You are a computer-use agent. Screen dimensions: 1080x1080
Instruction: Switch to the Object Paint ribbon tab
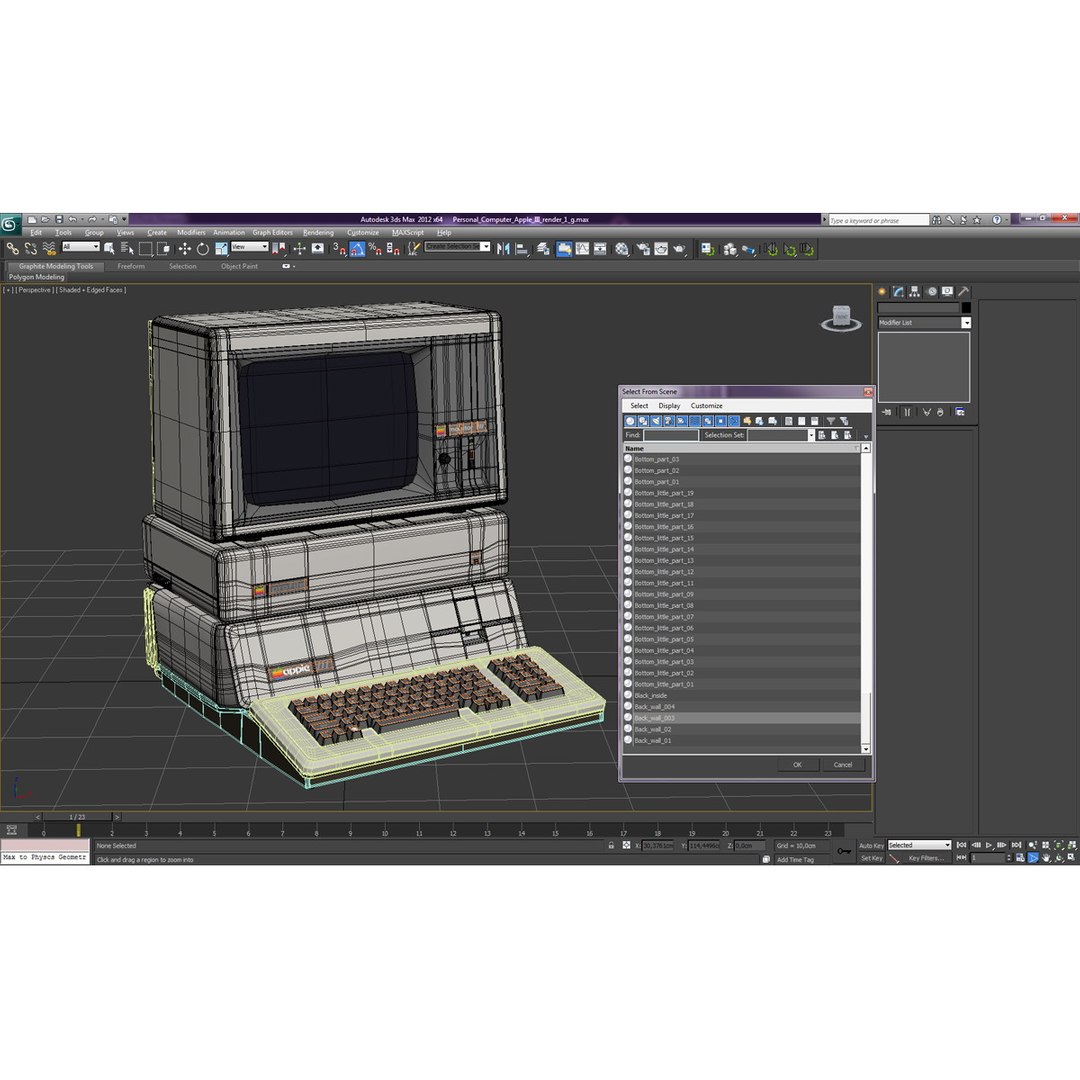(x=239, y=267)
